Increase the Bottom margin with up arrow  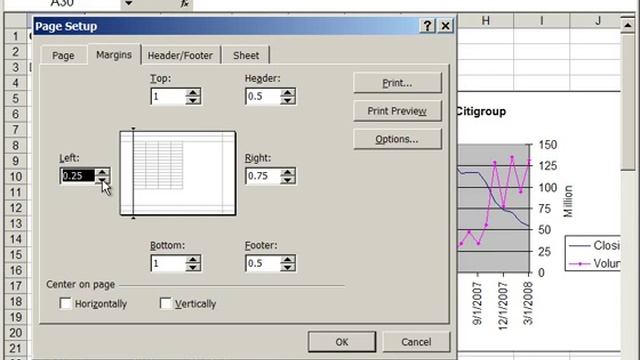click(193, 259)
